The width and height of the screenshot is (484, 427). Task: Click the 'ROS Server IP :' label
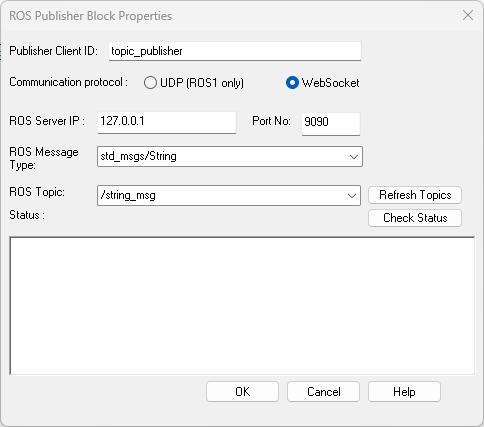pyautogui.click(x=47, y=121)
